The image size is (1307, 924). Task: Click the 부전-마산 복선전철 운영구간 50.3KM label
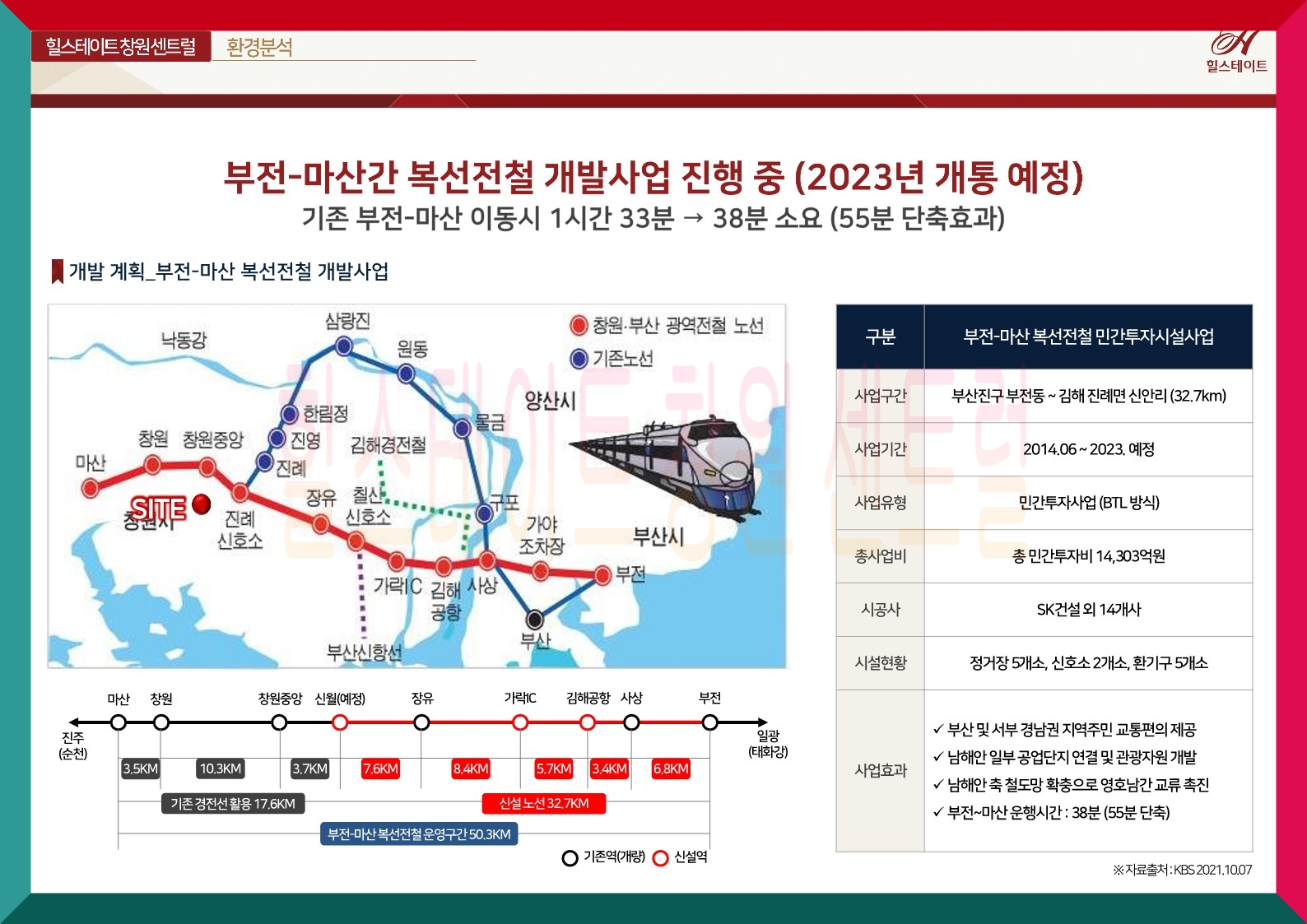click(x=419, y=834)
